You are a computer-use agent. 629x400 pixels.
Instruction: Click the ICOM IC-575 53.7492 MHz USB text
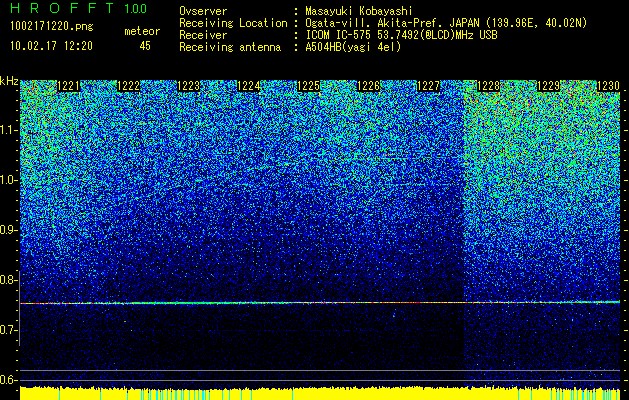(401, 35)
